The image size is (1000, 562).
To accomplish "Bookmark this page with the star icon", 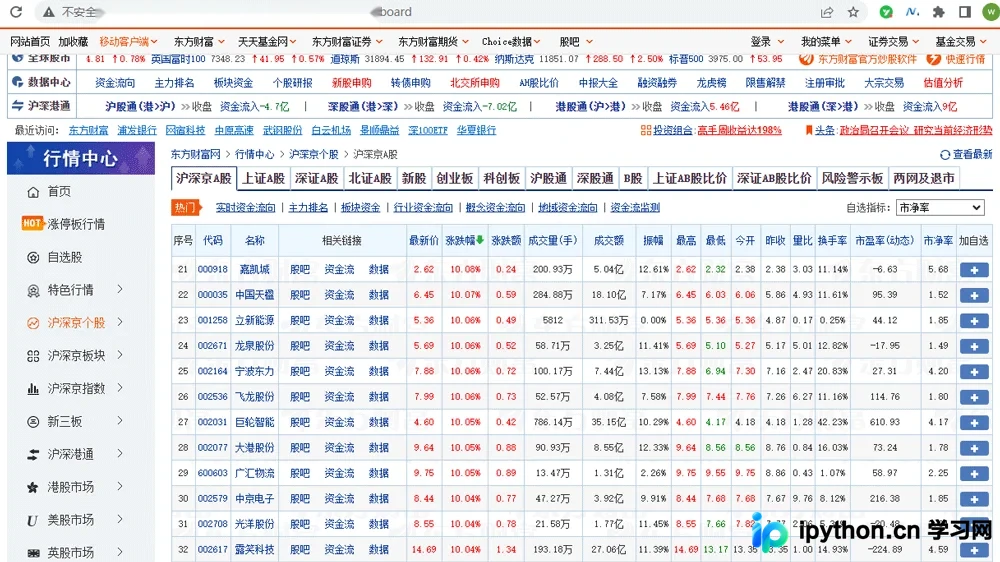I will tap(853, 11).
